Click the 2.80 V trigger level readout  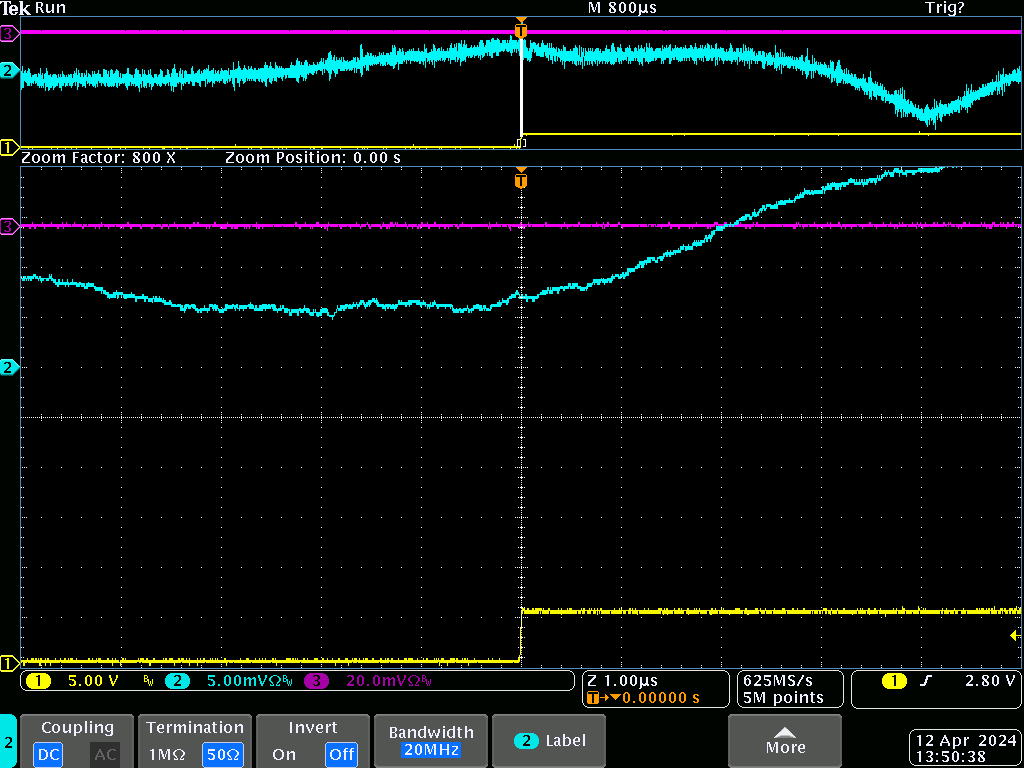pyautogui.click(x=990, y=681)
